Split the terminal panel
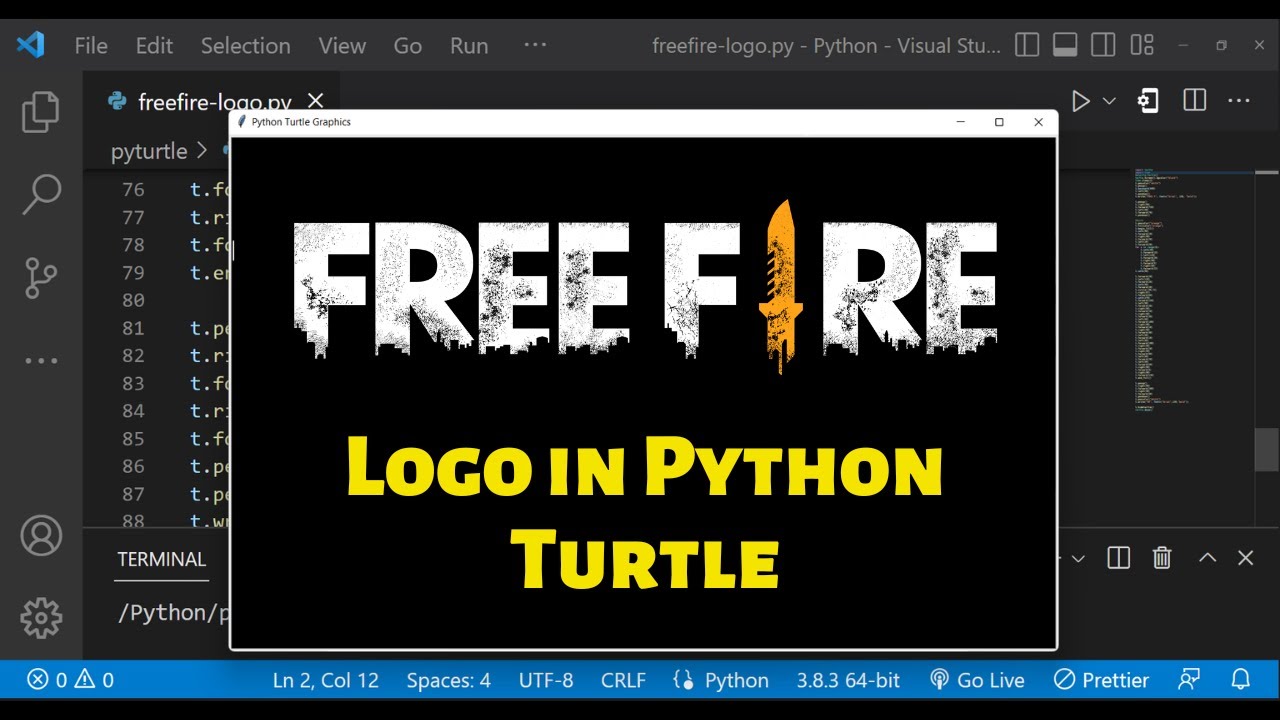Screen dimensions: 1280x720 click(x=1119, y=558)
